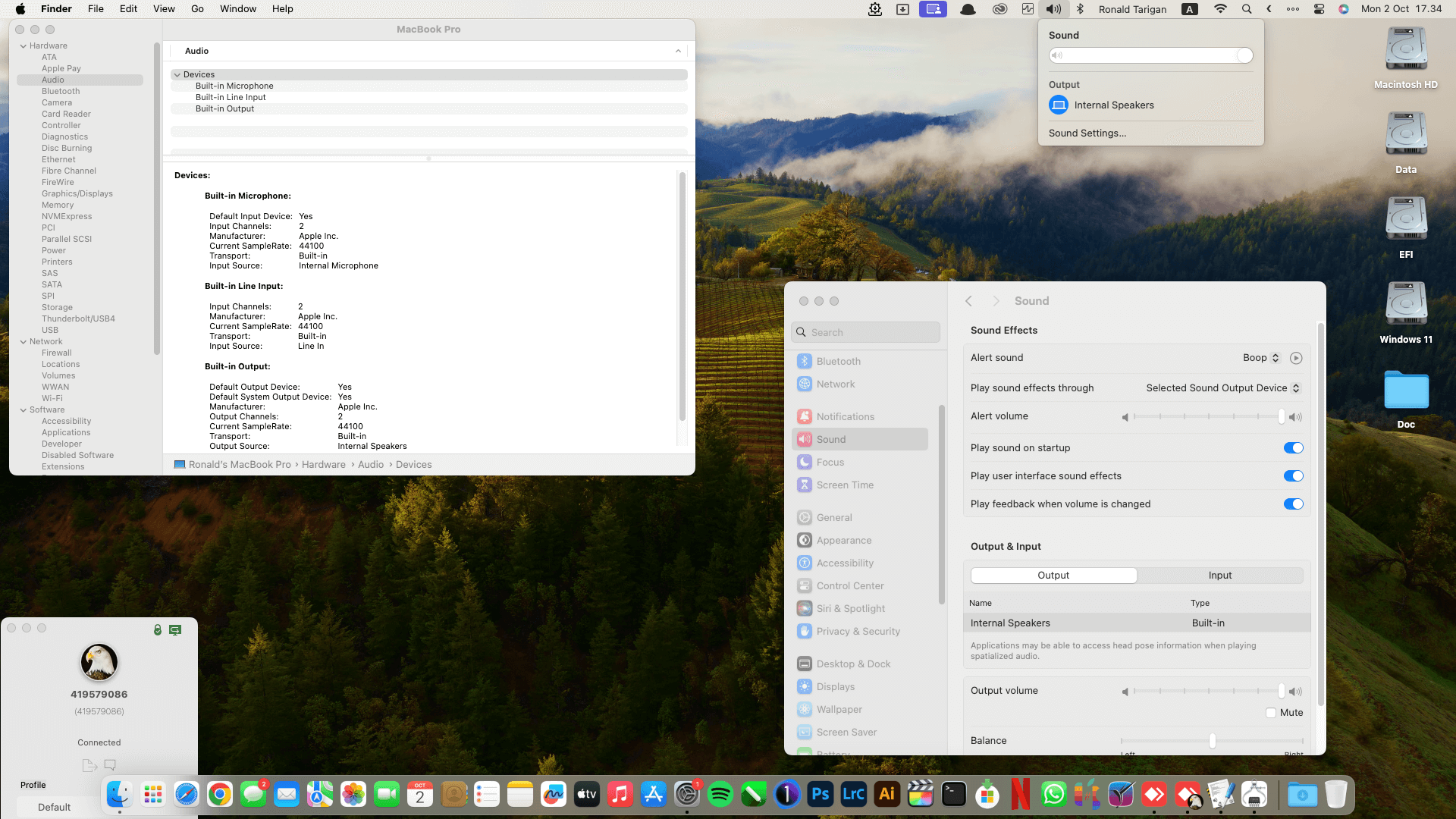Open Netflix from the Dock
The height and width of the screenshot is (819, 1456).
tap(1020, 794)
